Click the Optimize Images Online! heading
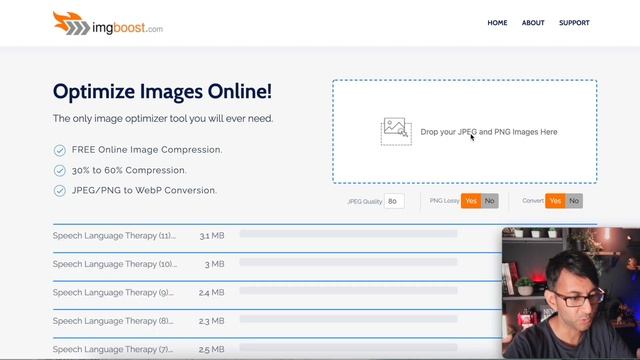This screenshot has width=640, height=360. 162,91
